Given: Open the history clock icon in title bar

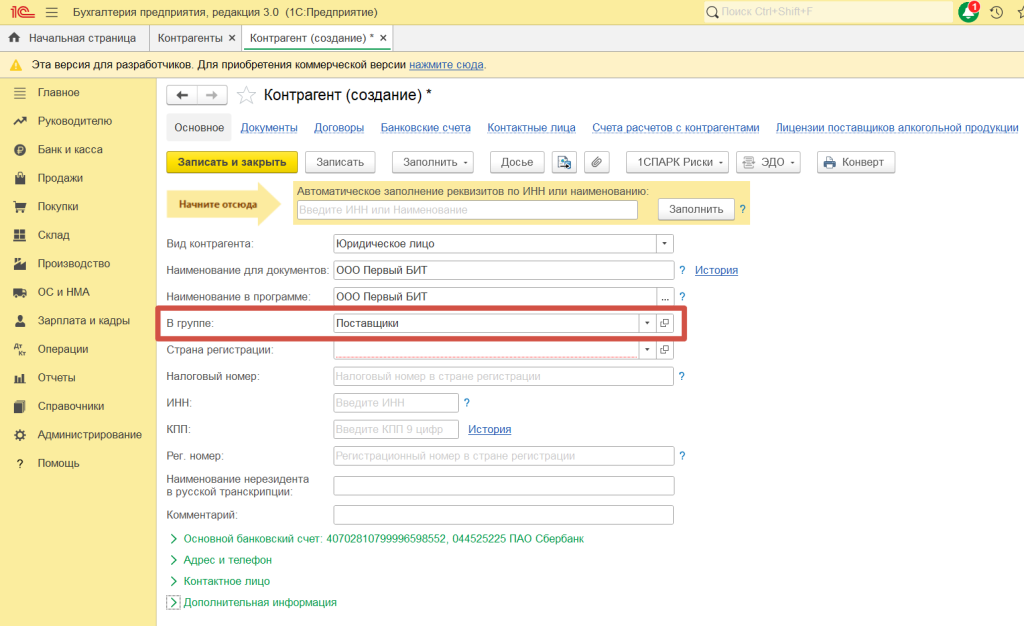Looking at the screenshot, I should 996,12.
